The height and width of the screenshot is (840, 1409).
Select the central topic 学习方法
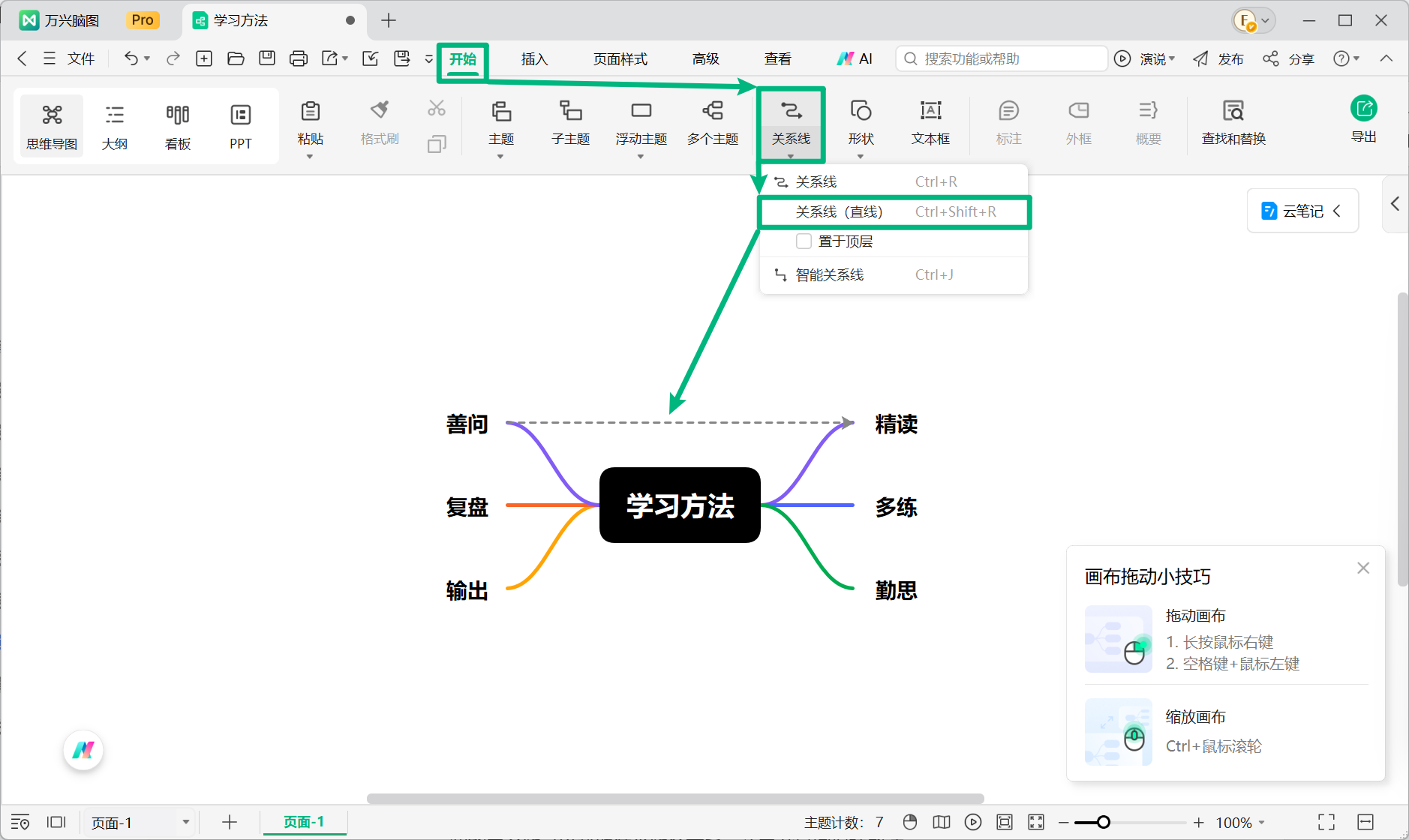[680, 505]
